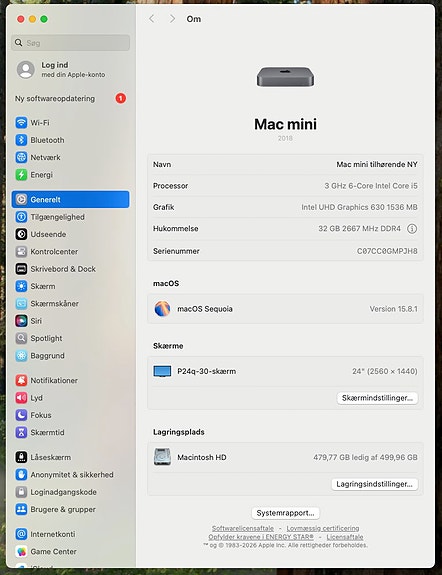The width and height of the screenshot is (442, 575).
Task: Open the Siri icon in sidebar
Action: (21, 321)
